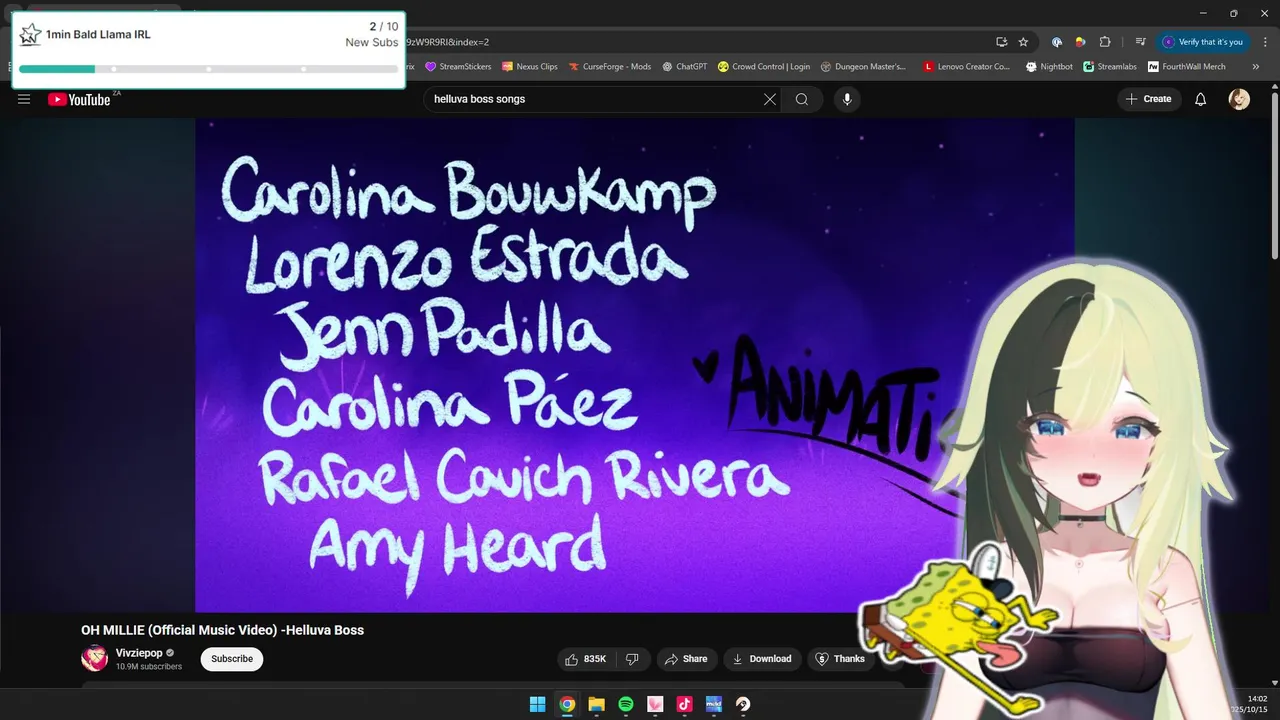
Task: Click the 10.9M subscribers text
Action: tap(149, 667)
